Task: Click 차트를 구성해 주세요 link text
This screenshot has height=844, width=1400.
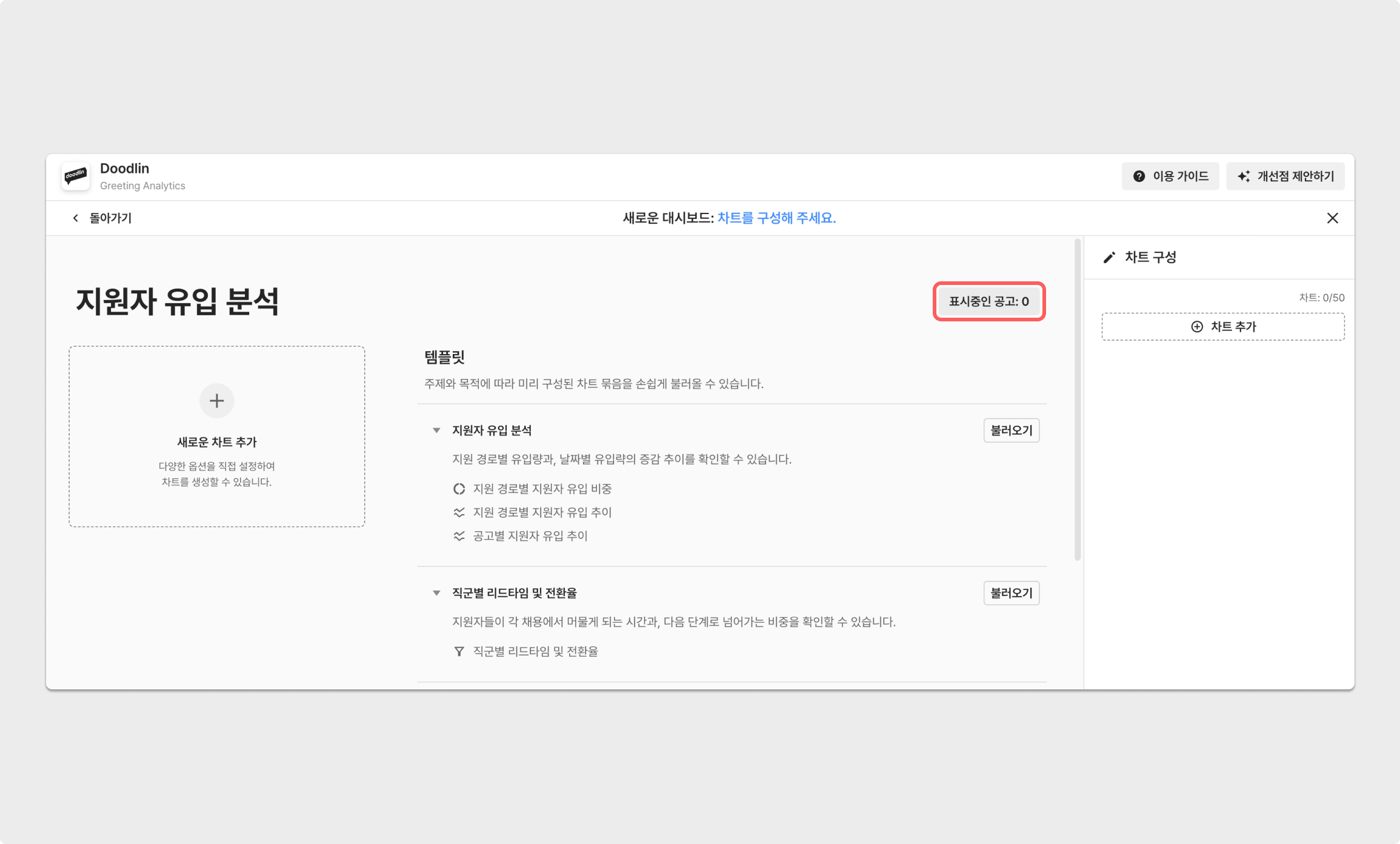Action: (776, 218)
